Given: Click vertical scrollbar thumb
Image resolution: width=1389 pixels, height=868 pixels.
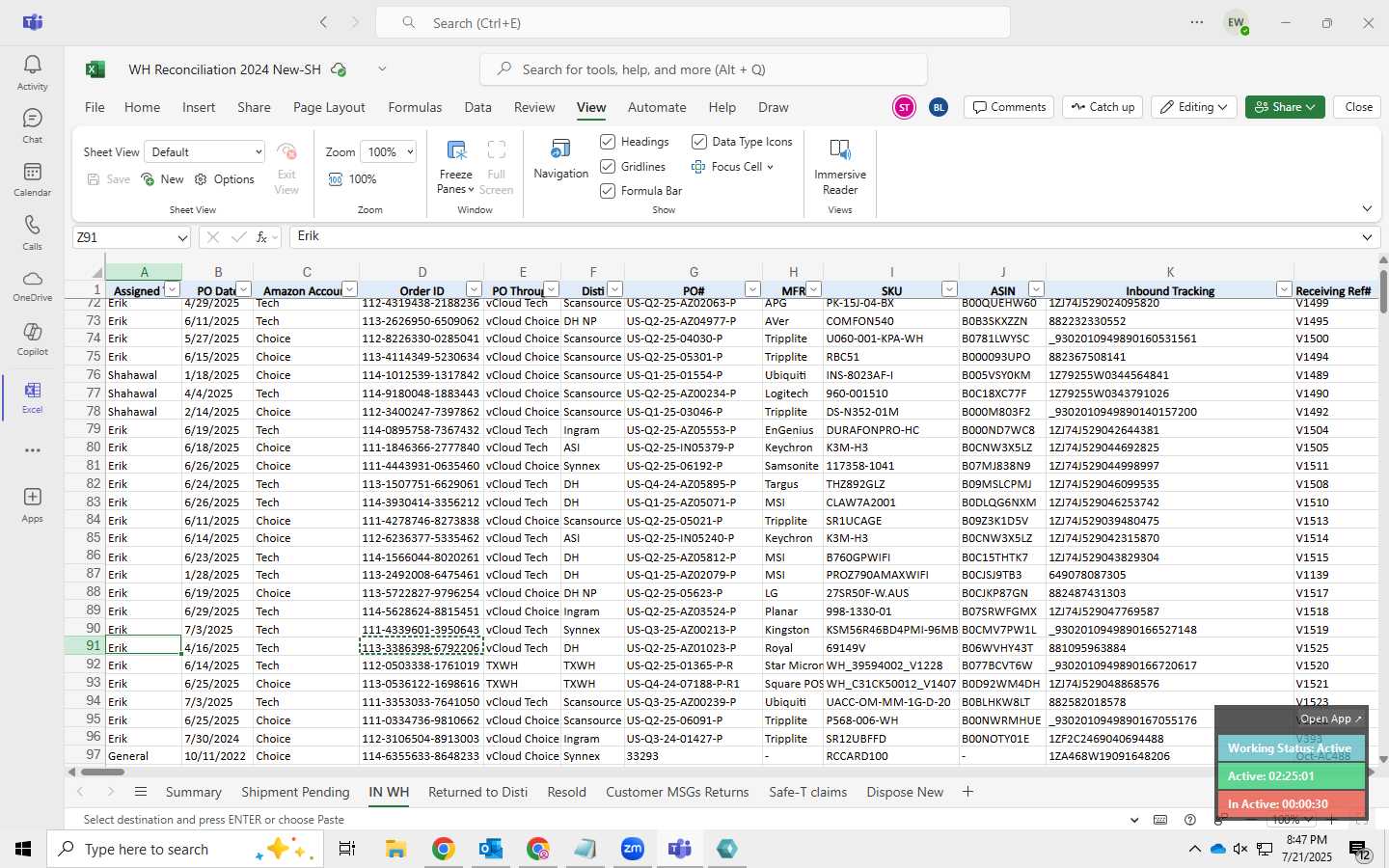Looking at the screenshot, I should (x=1383, y=289).
